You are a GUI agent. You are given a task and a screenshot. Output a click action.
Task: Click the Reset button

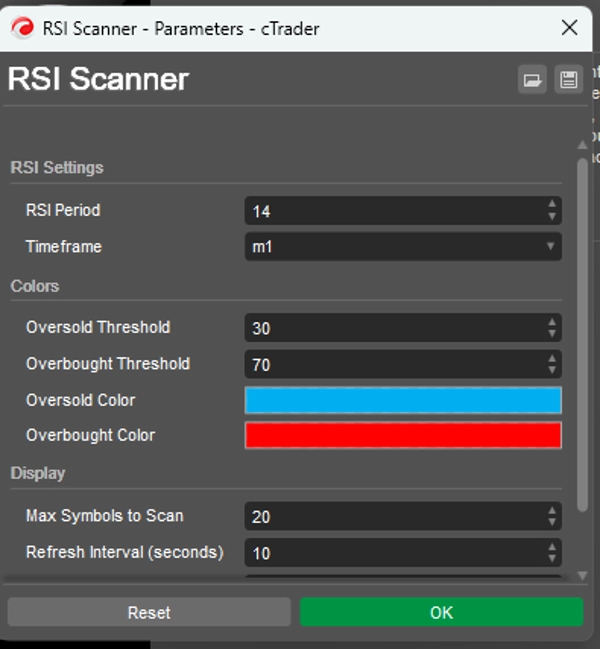click(149, 612)
